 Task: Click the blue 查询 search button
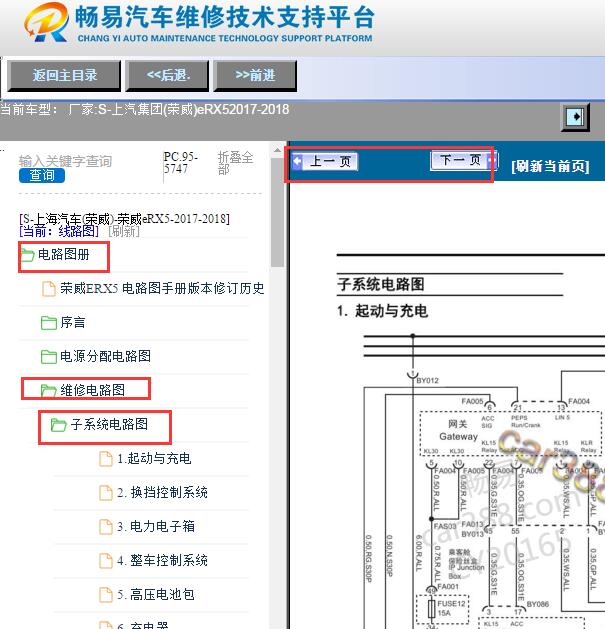[x=42, y=175]
